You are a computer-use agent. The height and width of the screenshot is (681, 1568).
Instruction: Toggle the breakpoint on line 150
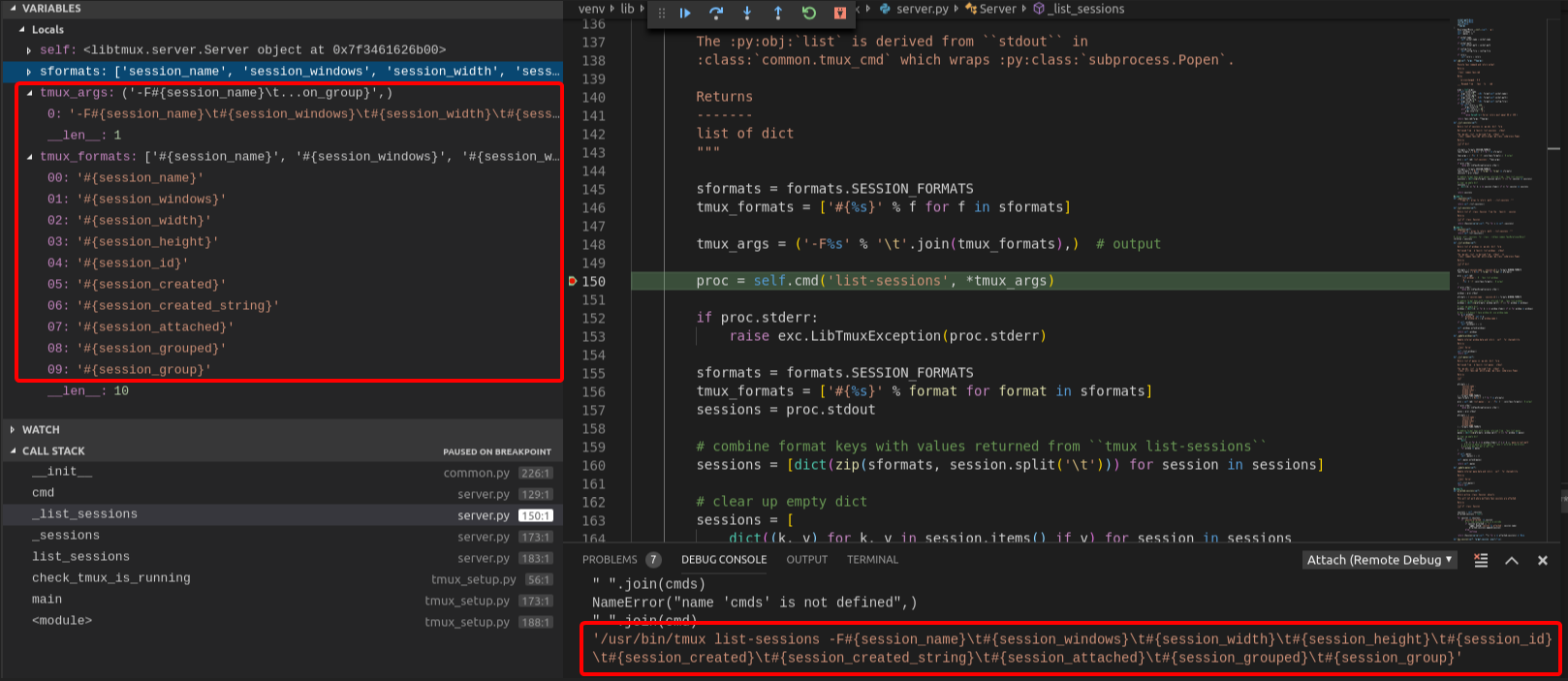pos(573,281)
